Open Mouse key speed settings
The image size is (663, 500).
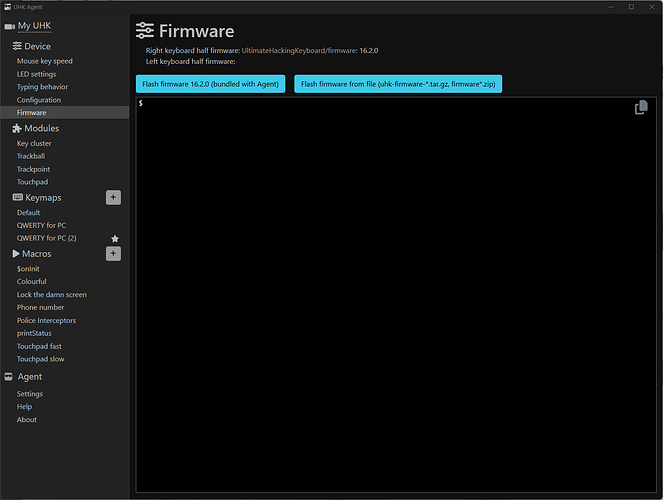[x=44, y=61]
